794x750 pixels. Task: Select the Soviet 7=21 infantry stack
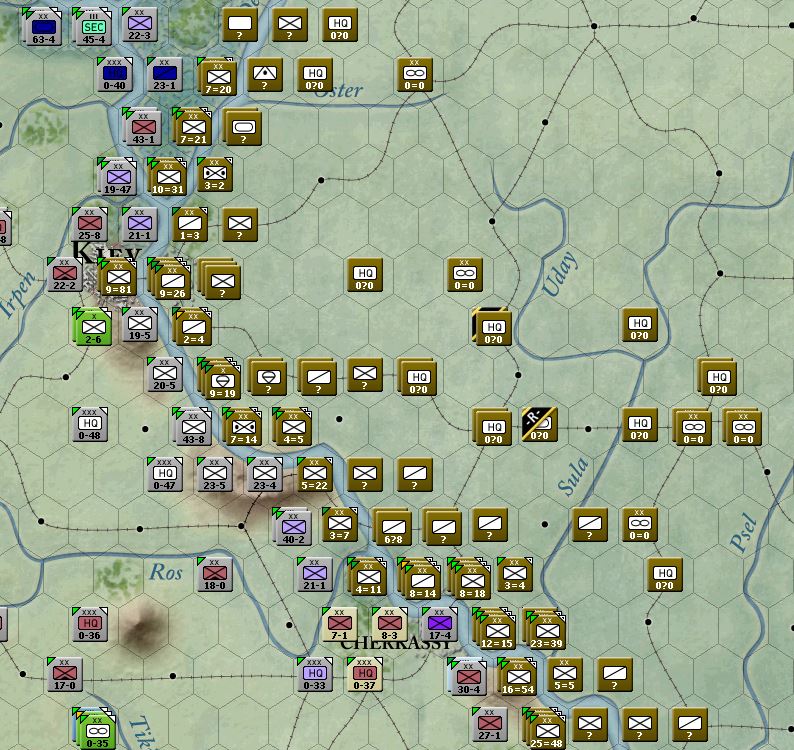pyautogui.click(x=193, y=127)
